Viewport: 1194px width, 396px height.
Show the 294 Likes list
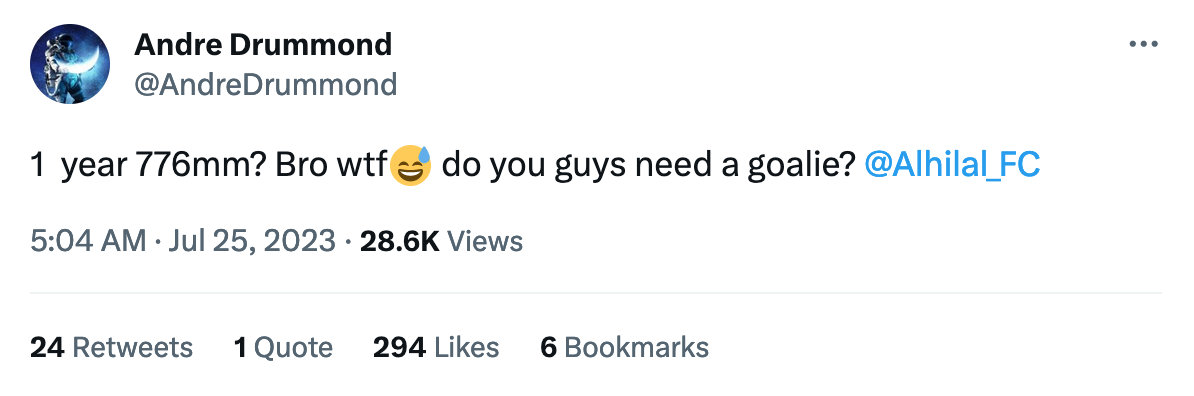coord(436,347)
